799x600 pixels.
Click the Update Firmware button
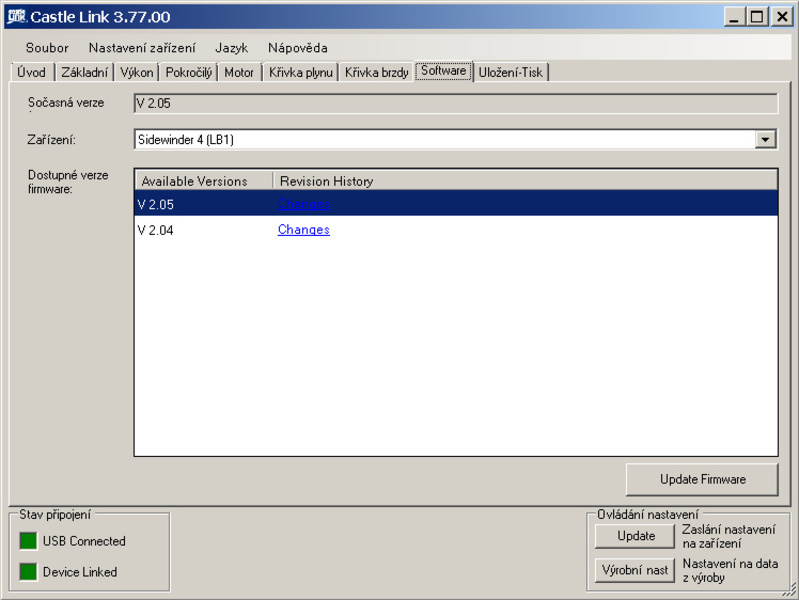click(x=702, y=479)
